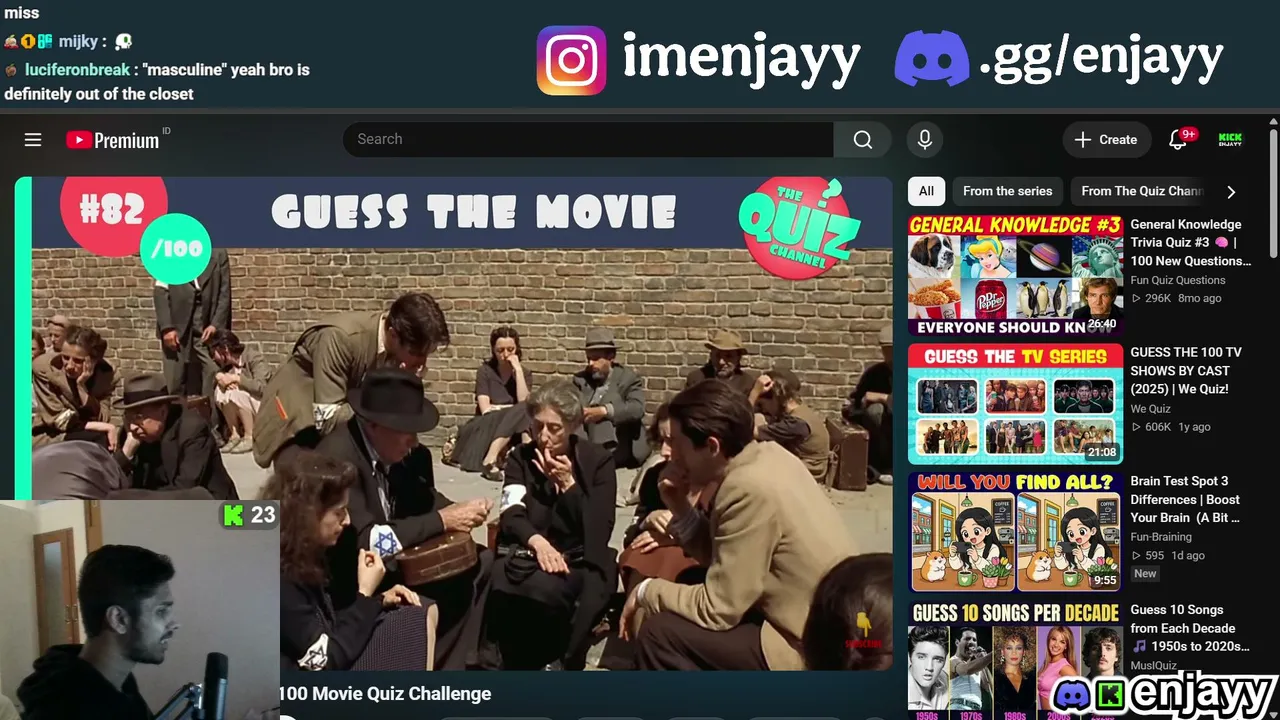Open the notifications bell
Image resolution: width=1280 pixels, height=720 pixels.
pos(1179,139)
